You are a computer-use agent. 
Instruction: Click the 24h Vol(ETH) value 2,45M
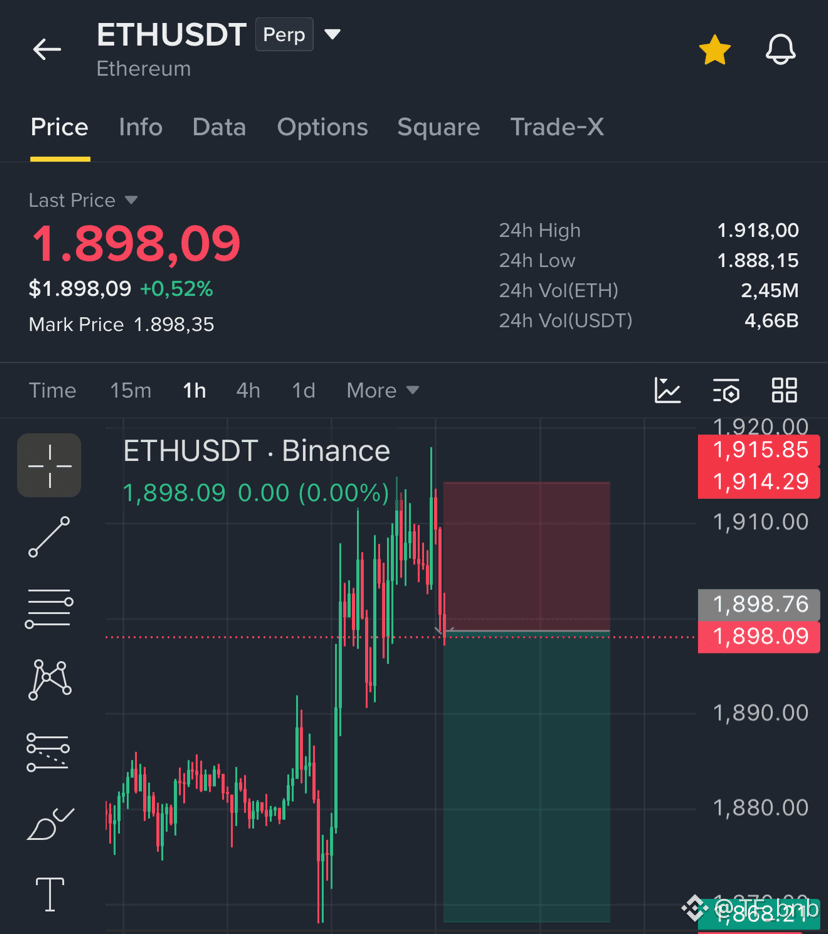770,291
